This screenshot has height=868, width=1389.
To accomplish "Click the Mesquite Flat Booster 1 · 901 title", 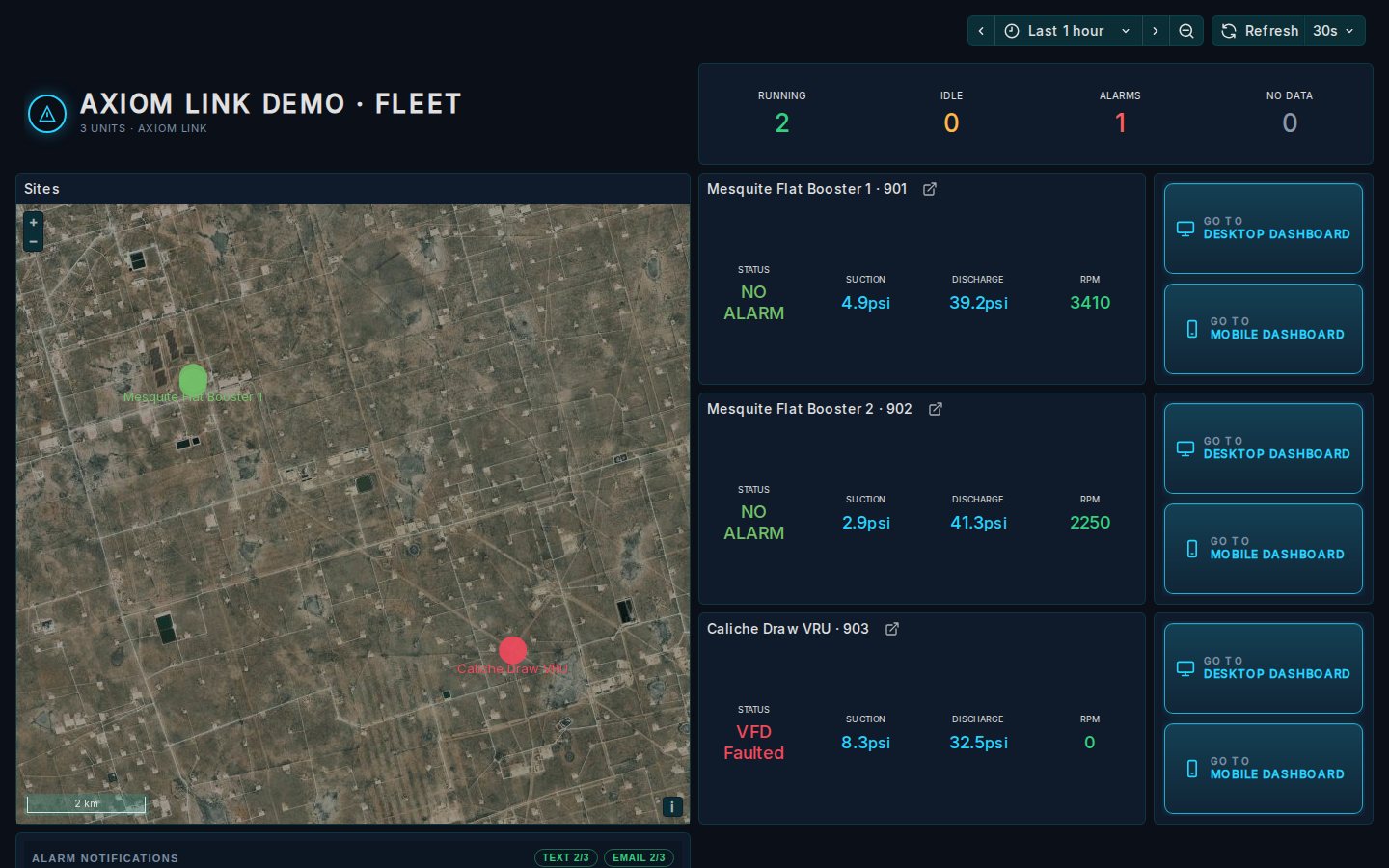I will click(807, 189).
